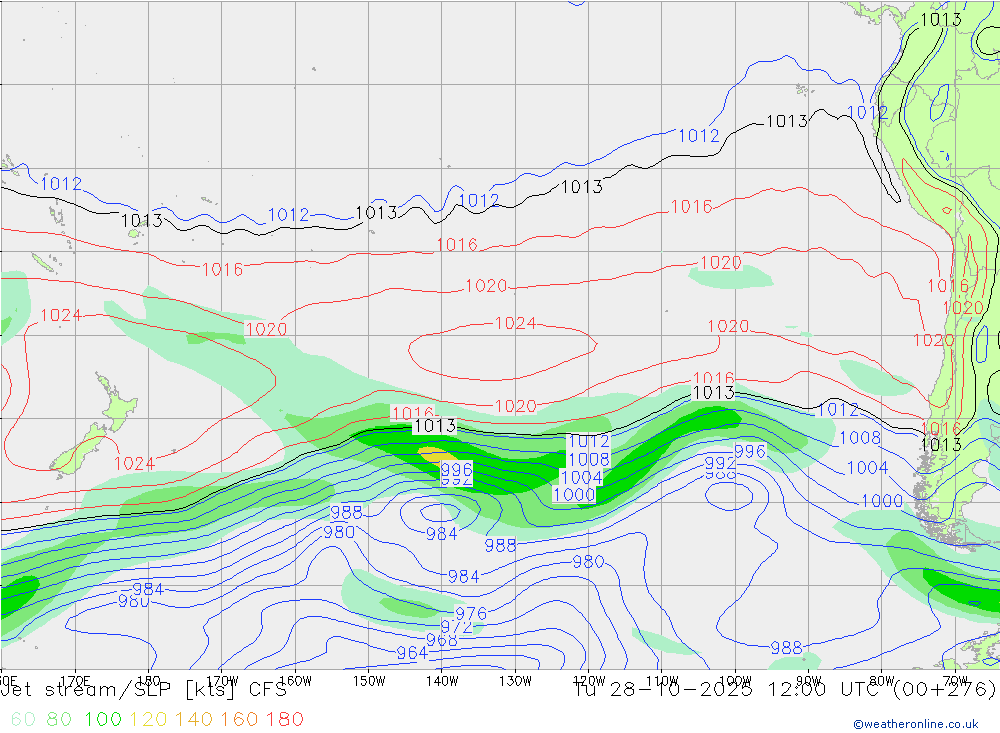Select the 80 knots legend value
Image resolution: width=1000 pixels, height=733 pixels.
[x=59, y=719]
